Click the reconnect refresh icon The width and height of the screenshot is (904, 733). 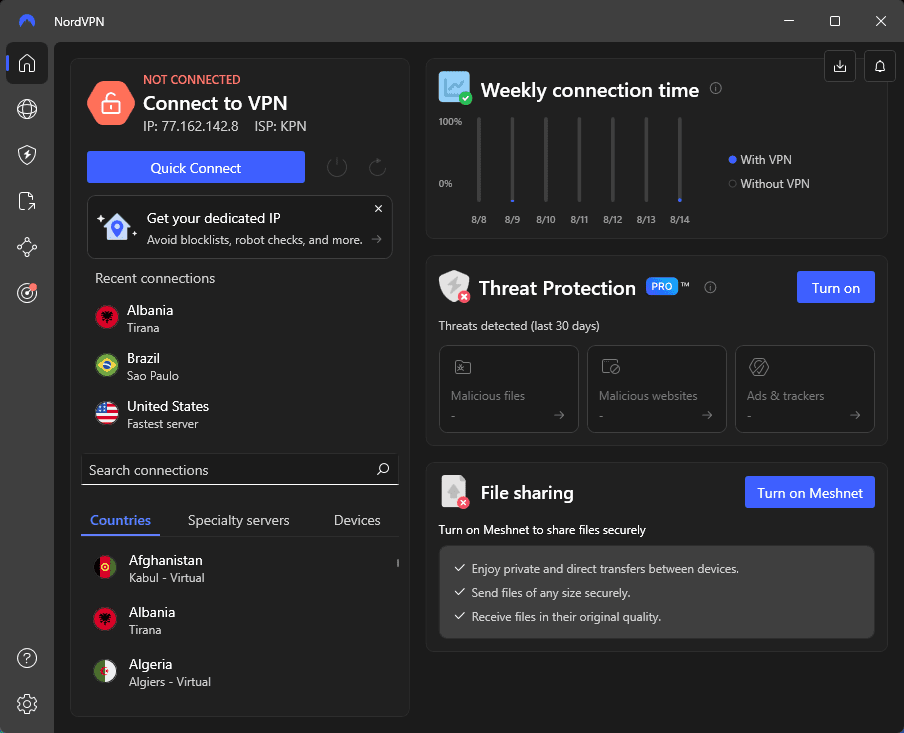(378, 167)
